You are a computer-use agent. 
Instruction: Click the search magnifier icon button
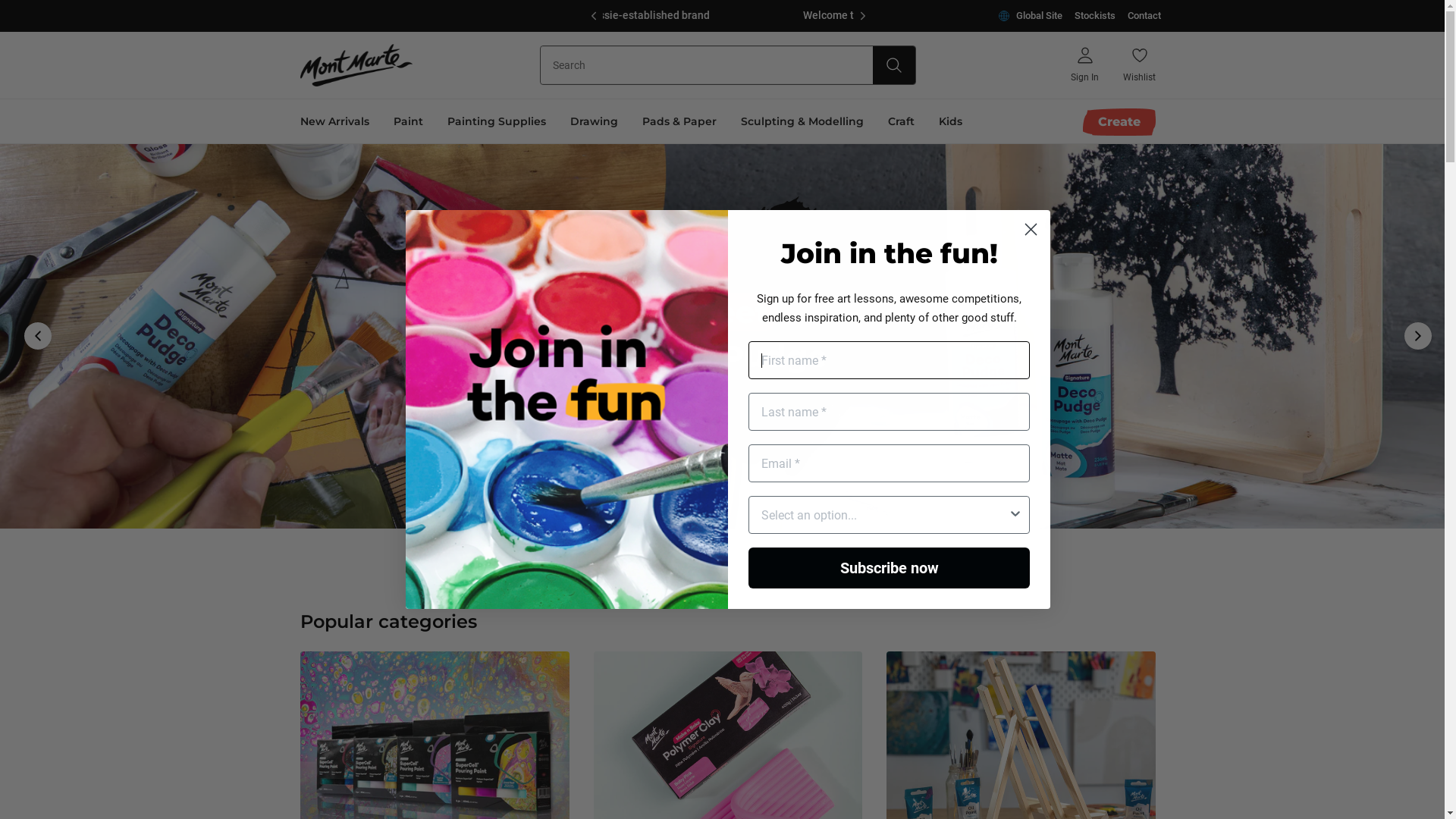coord(893,65)
